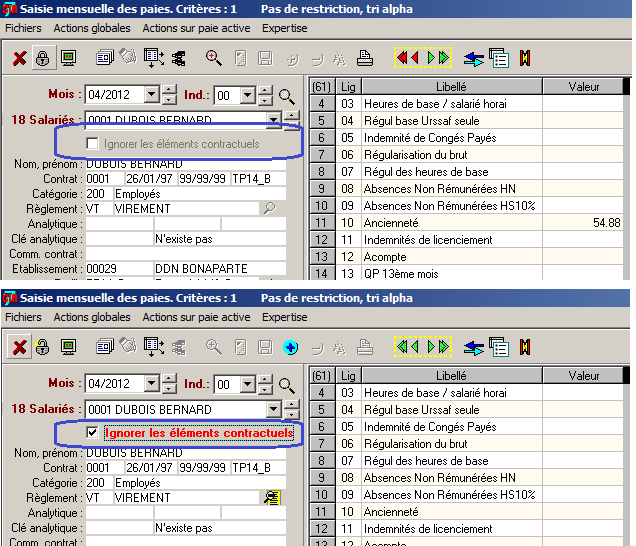Open the Ind. 00 dropdown in top window
Image resolution: width=636 pixels, height=546 pixels.
pyautogui.click(x=247, y=95)
